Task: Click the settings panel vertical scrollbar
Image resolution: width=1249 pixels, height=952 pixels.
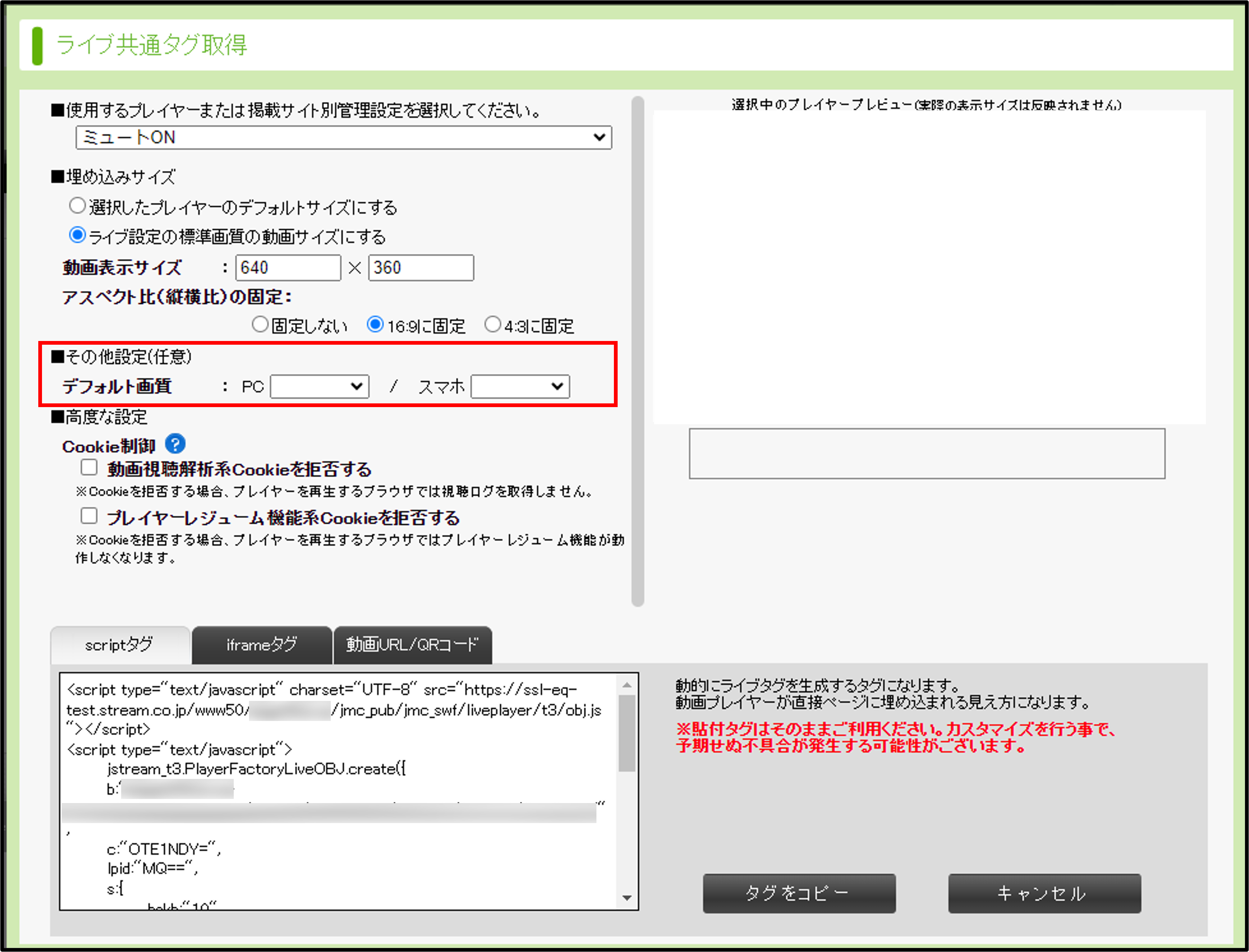Action: [637, 351]
